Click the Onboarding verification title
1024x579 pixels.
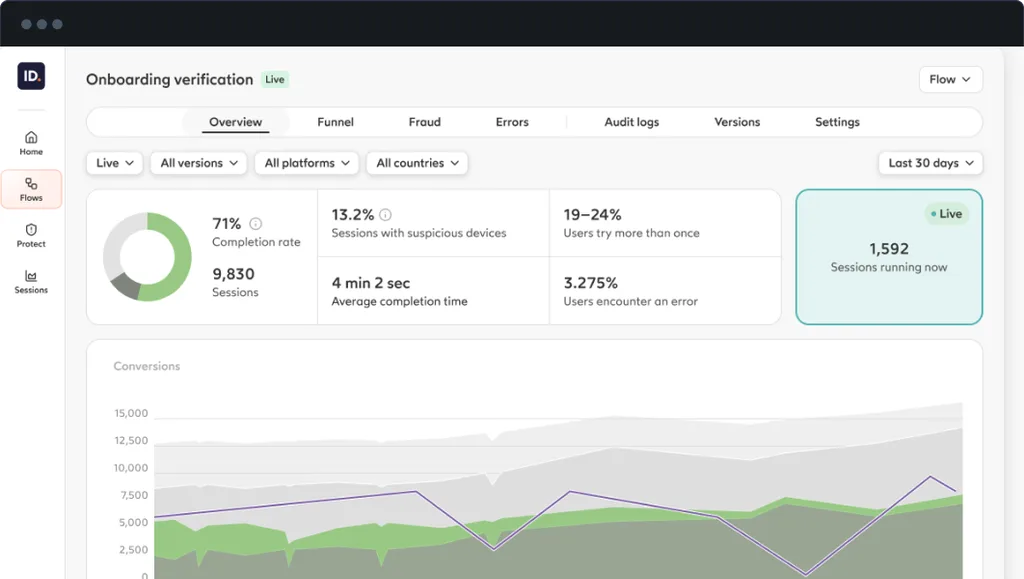coord(169,80)
